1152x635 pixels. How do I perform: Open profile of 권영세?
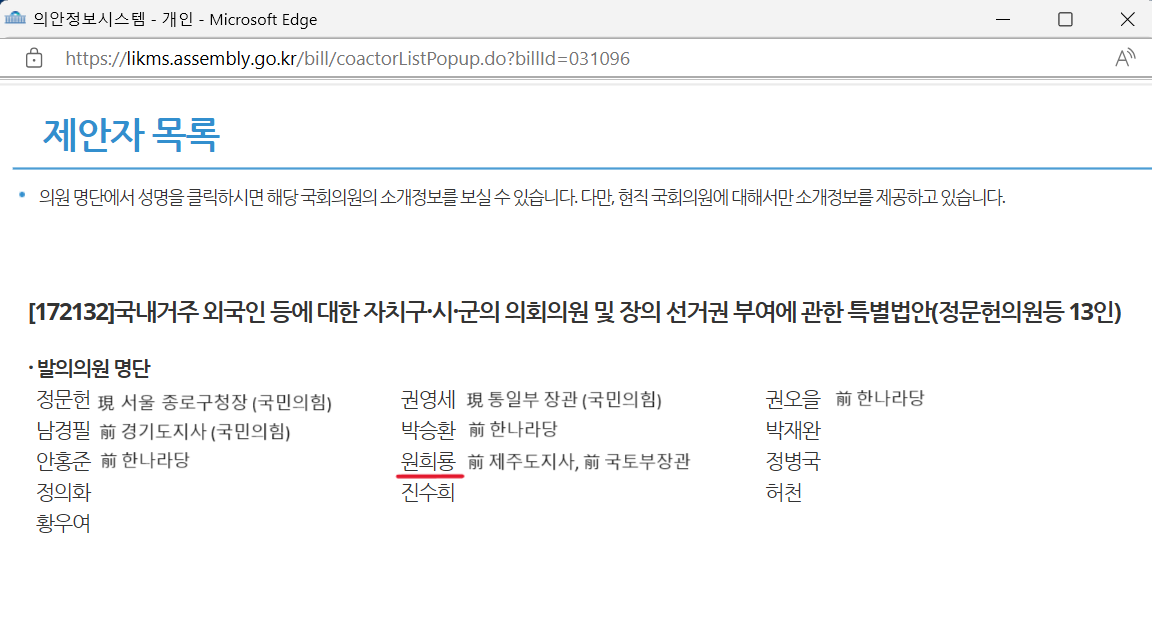tap(428, 400)
